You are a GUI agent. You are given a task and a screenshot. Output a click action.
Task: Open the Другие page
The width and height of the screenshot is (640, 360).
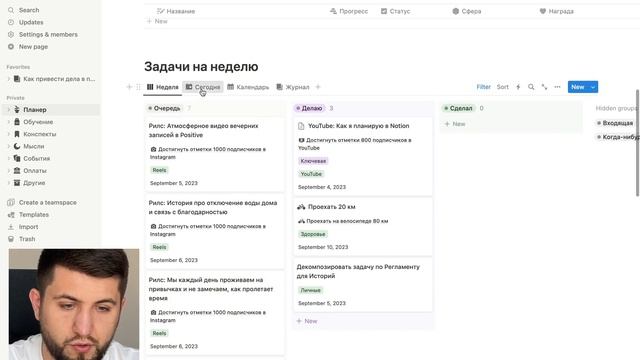[34, 183]
